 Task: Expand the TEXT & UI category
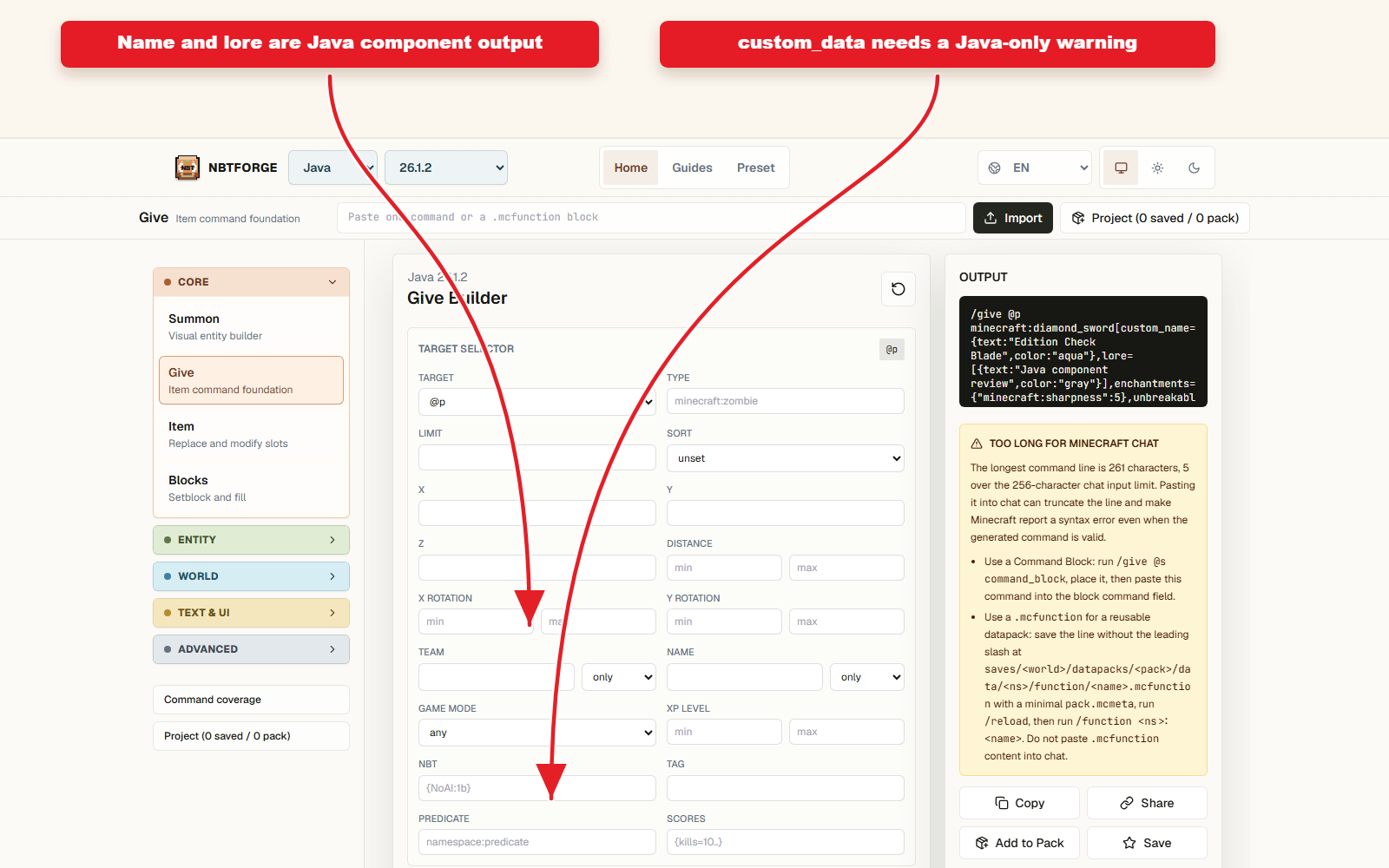point(251,613)
